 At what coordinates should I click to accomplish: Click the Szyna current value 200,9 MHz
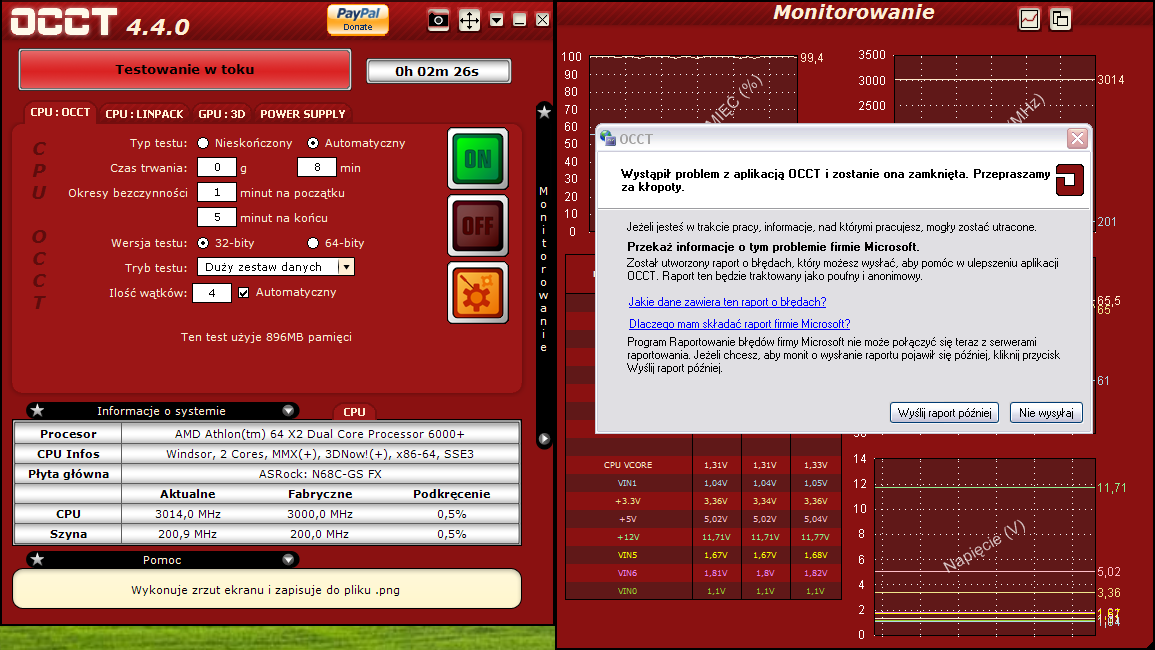[x=188, y=534]
